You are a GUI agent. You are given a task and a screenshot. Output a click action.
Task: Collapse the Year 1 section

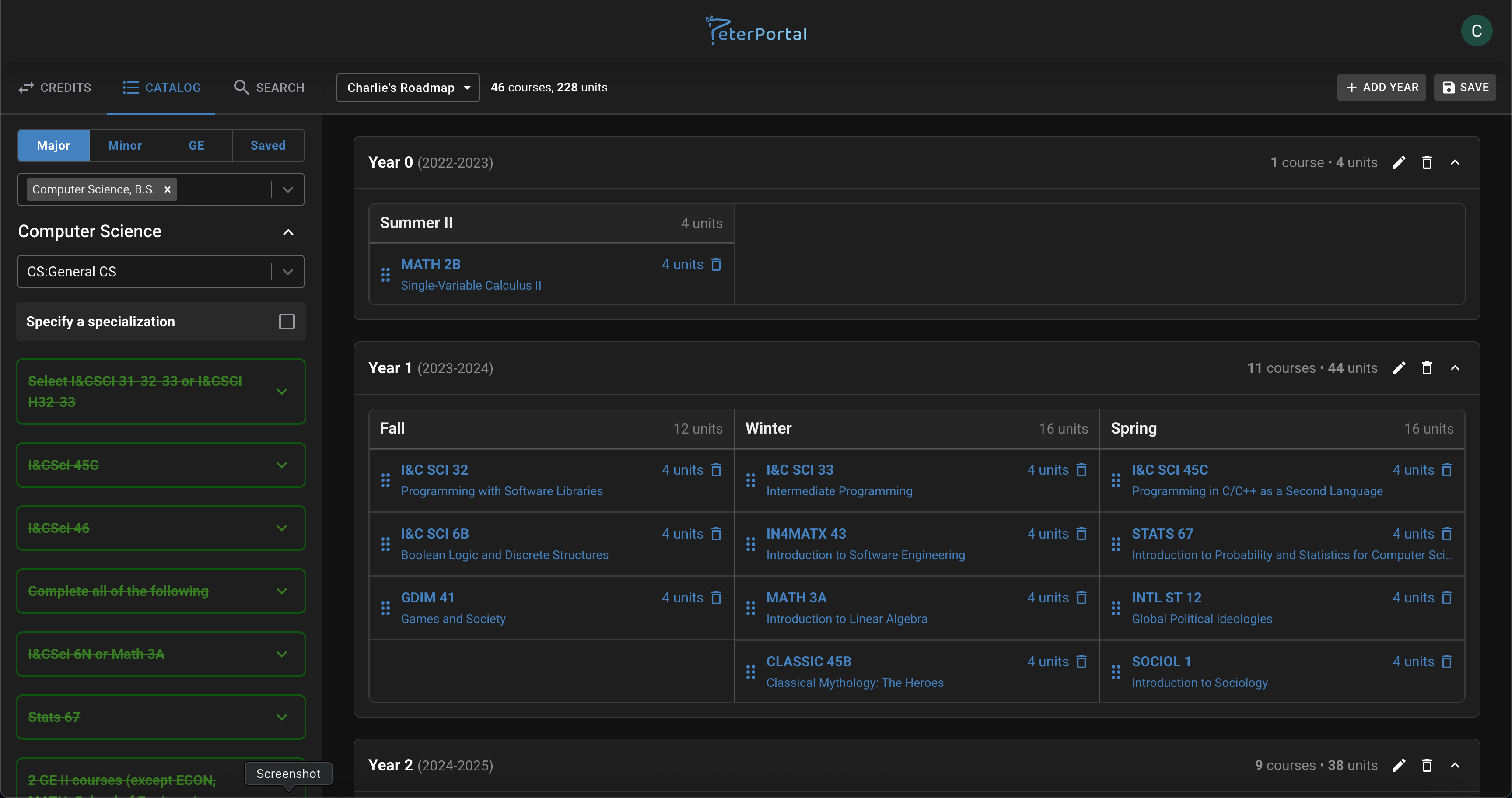pos(1455,368)
